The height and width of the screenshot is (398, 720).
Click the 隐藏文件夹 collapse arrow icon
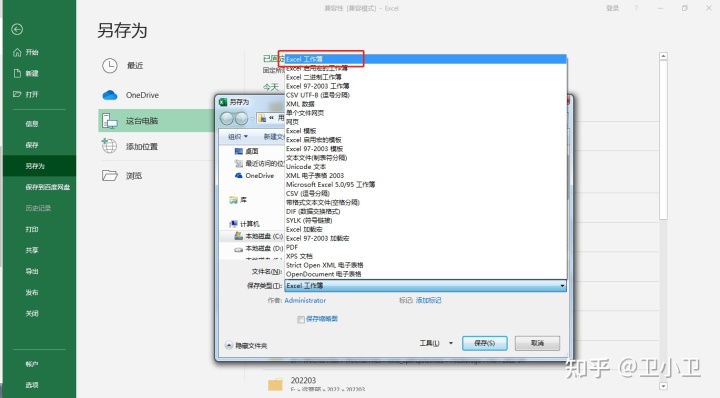229,345
